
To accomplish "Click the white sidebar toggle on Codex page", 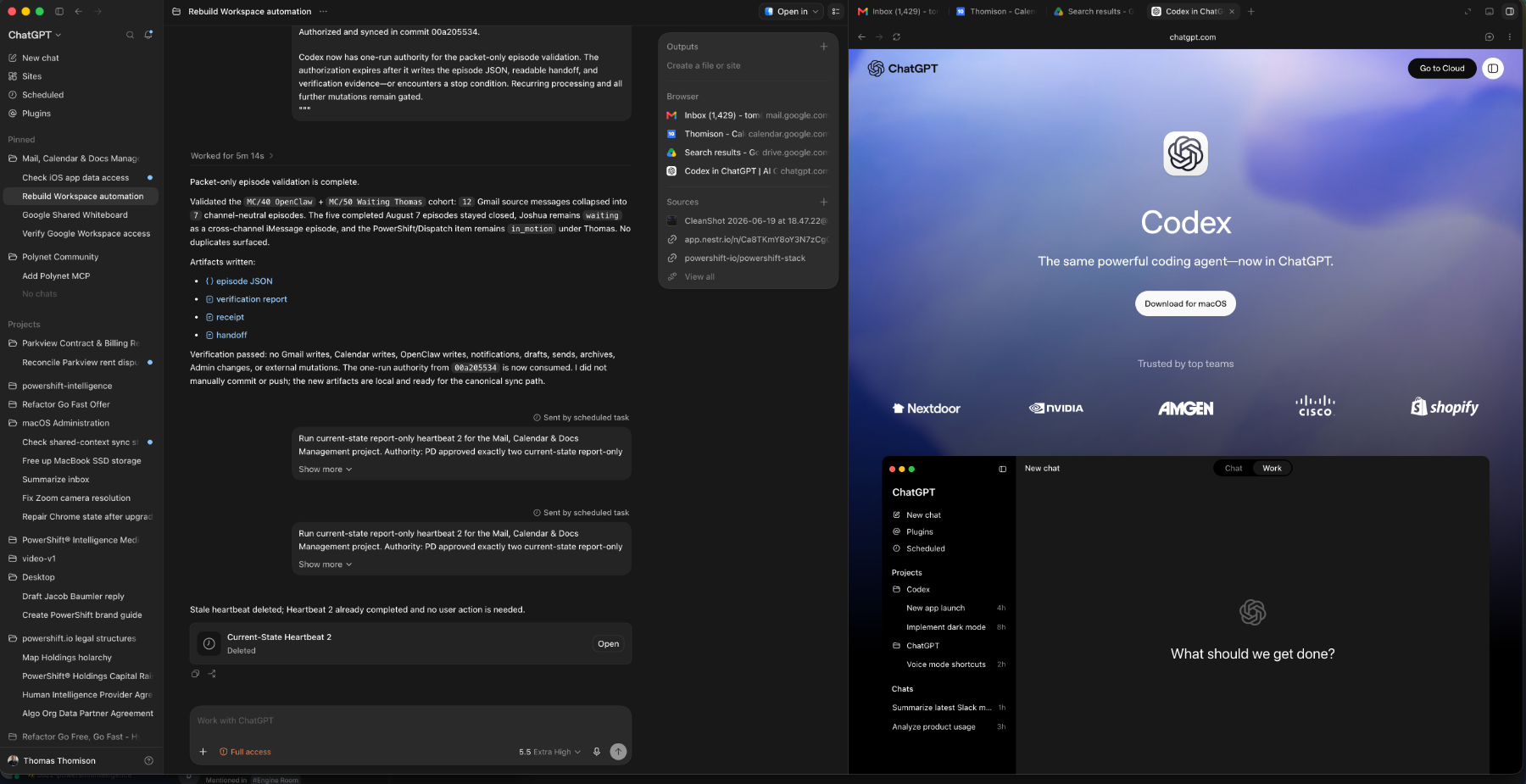I will (1493, 69).
